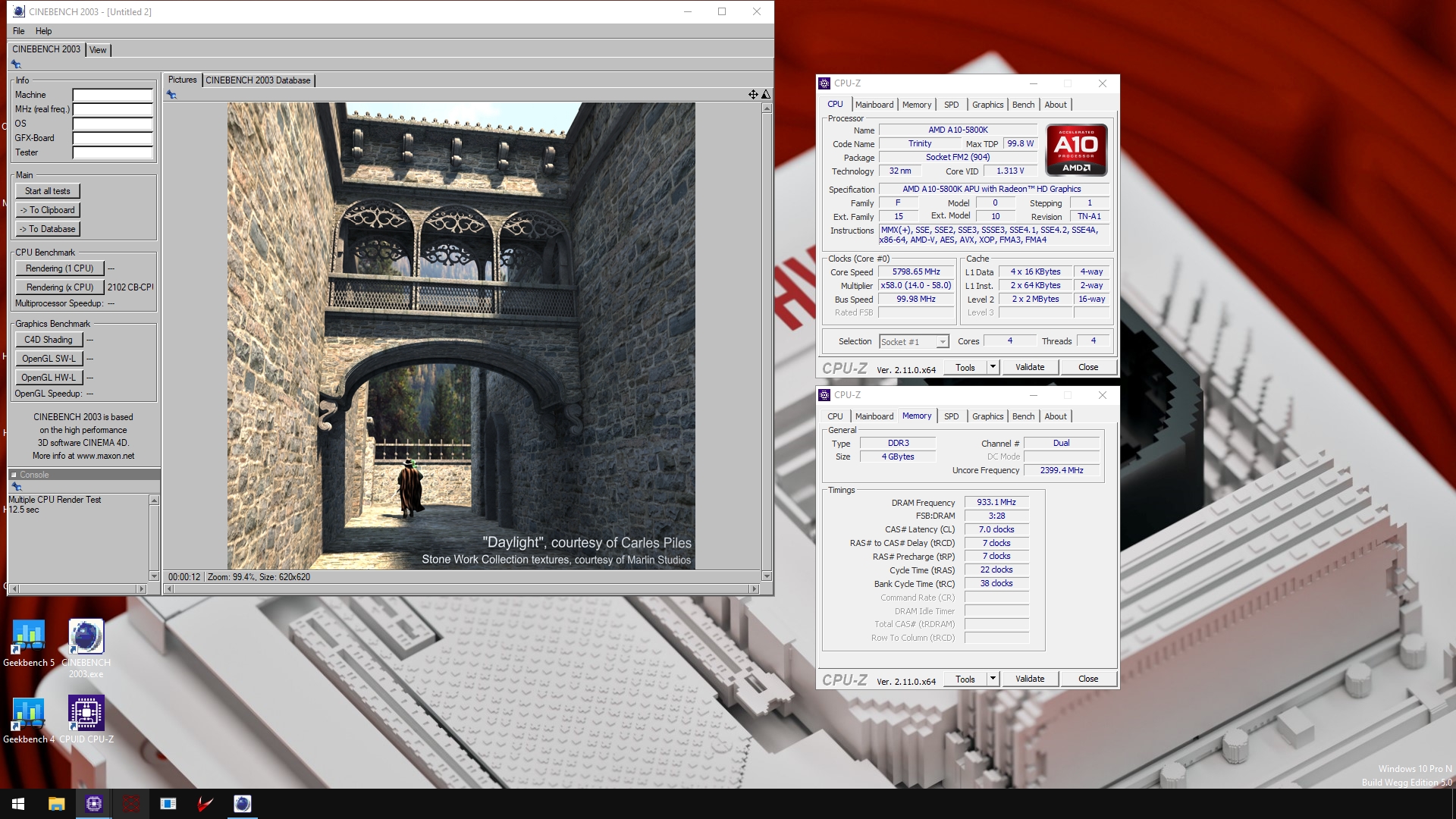1456x819 pixels.
Task: Open Graphics tab in upper CPU-Z window
Action: tap(987, 105)
